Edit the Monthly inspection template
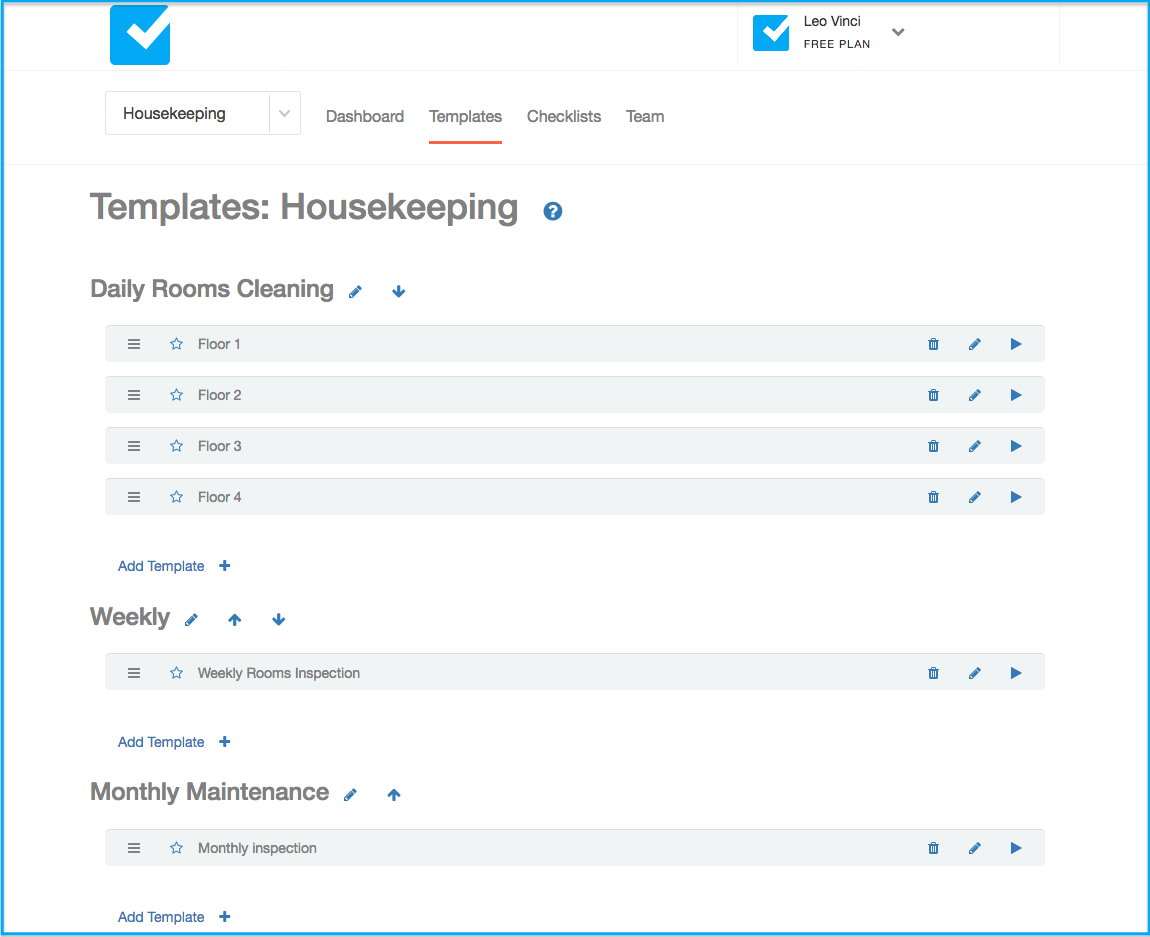The width and height of the screenshot is (1150, 937). click(x=974, y=848)
